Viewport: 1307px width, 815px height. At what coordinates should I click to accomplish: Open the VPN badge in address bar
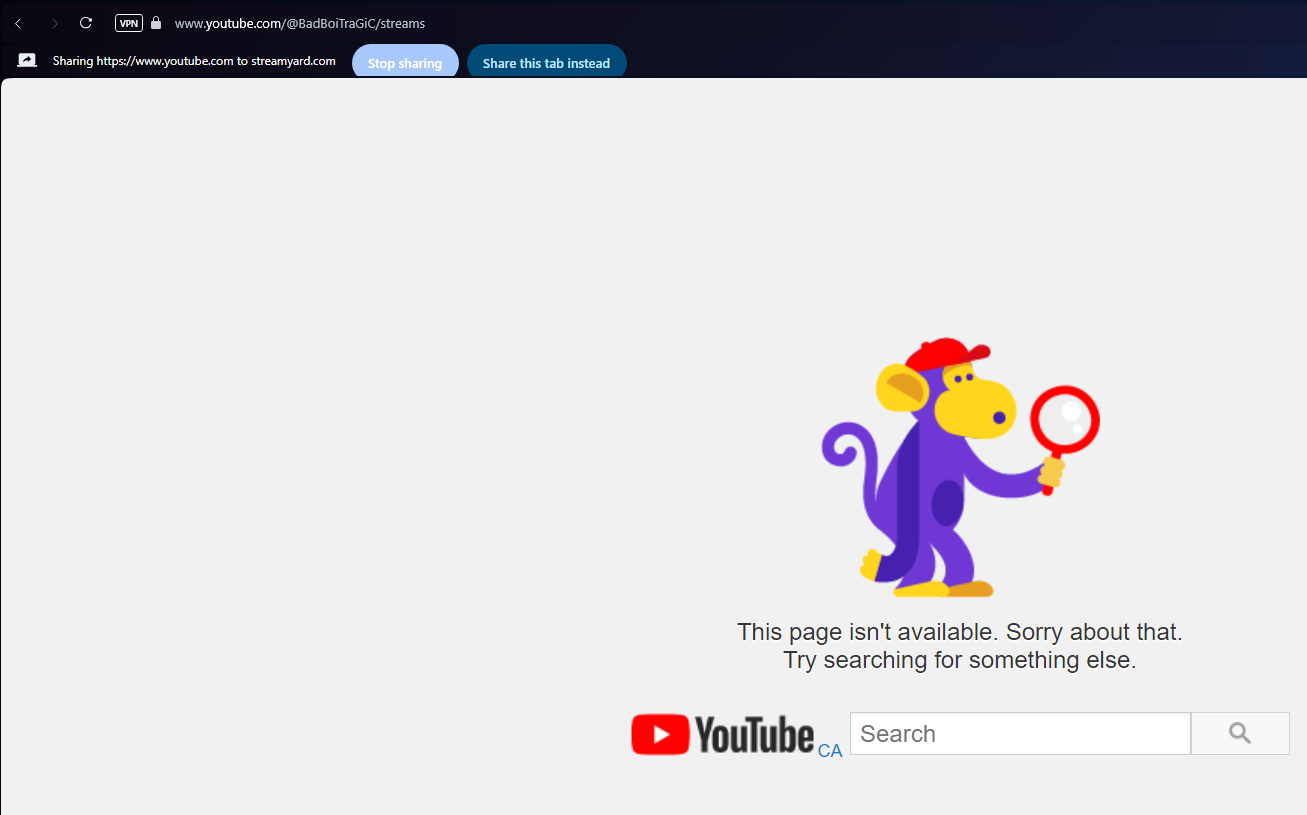[x=129, y=23]
